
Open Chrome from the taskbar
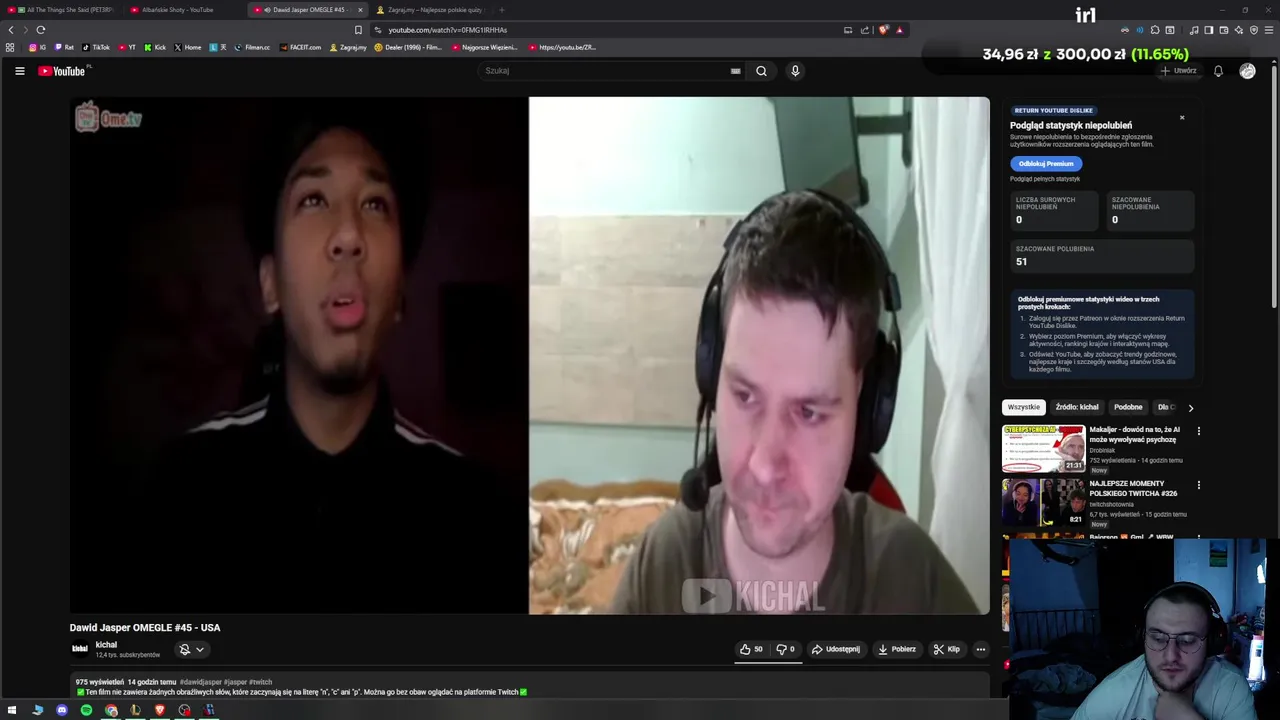pos(111,710)
